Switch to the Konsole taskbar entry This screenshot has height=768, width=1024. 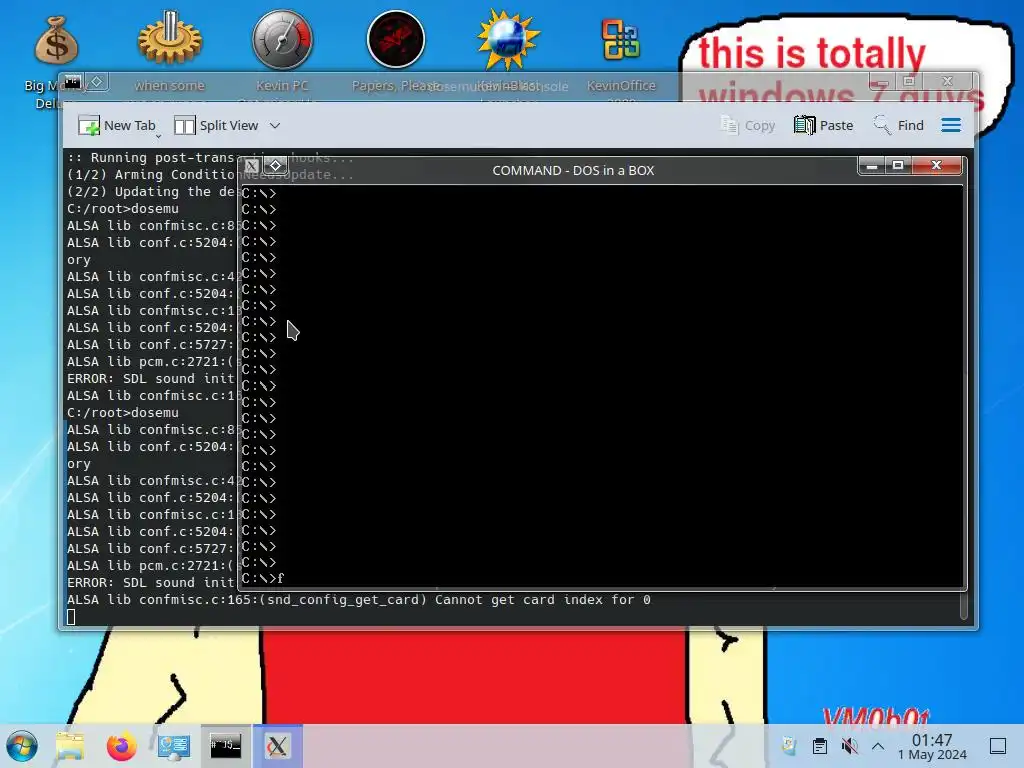click(x=225, y=746)
